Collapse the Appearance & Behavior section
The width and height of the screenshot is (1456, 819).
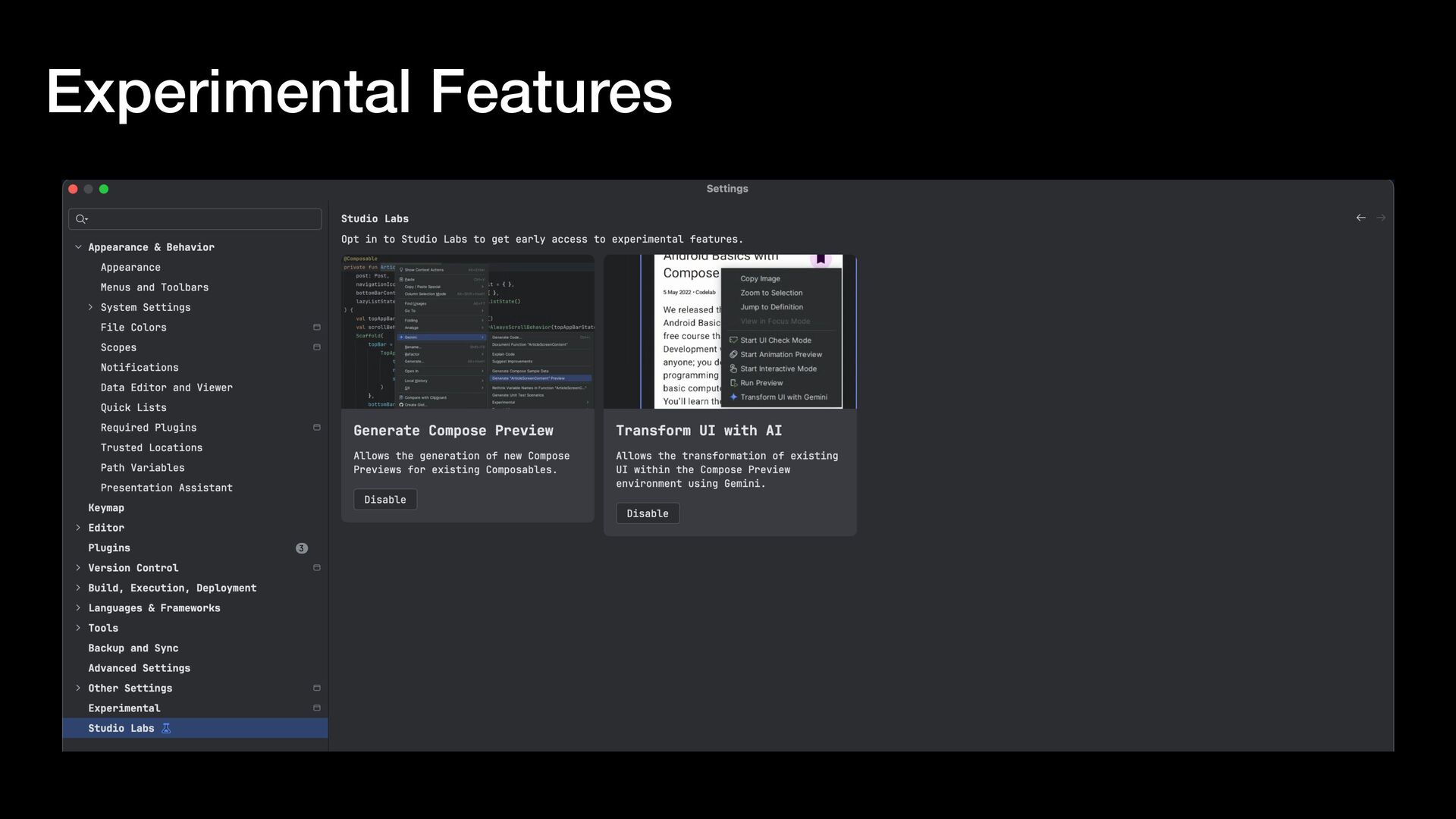(x=78, y=247)
